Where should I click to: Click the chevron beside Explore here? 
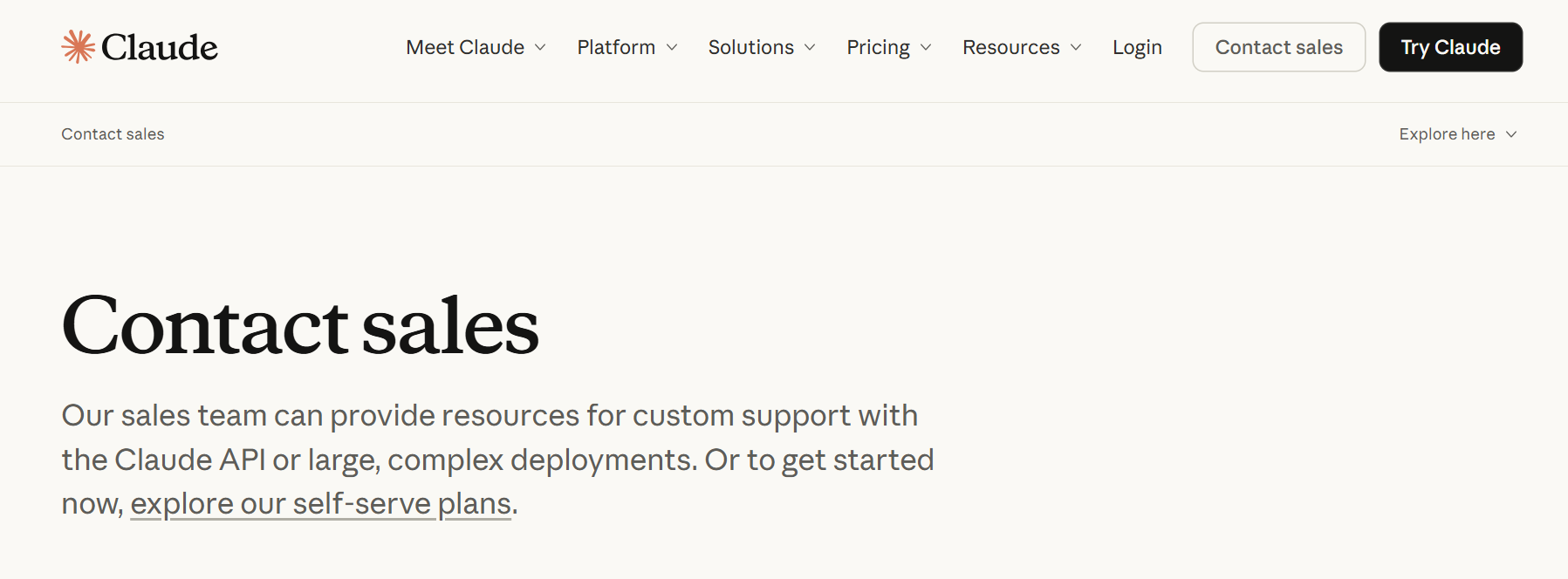tap(1511, 134)
